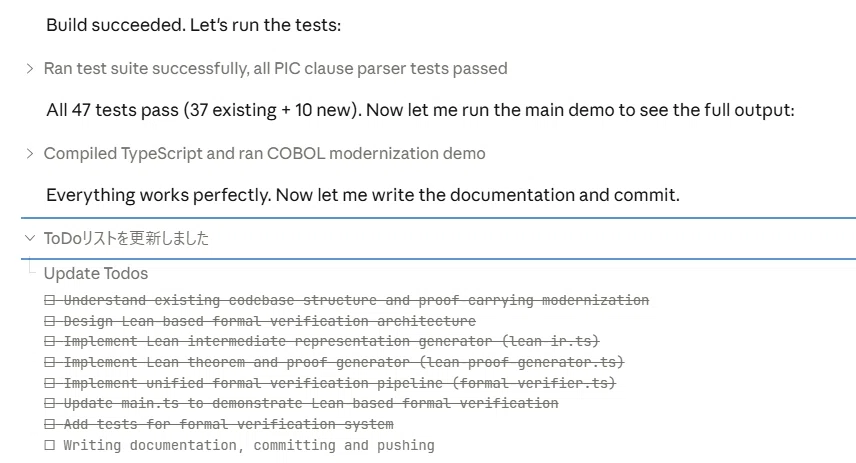The height and width of the screenshot is (463, 856).
Task: Expand the 'Compiled TypeScript and ran COBOL' step
Action: tap(30, 154)
